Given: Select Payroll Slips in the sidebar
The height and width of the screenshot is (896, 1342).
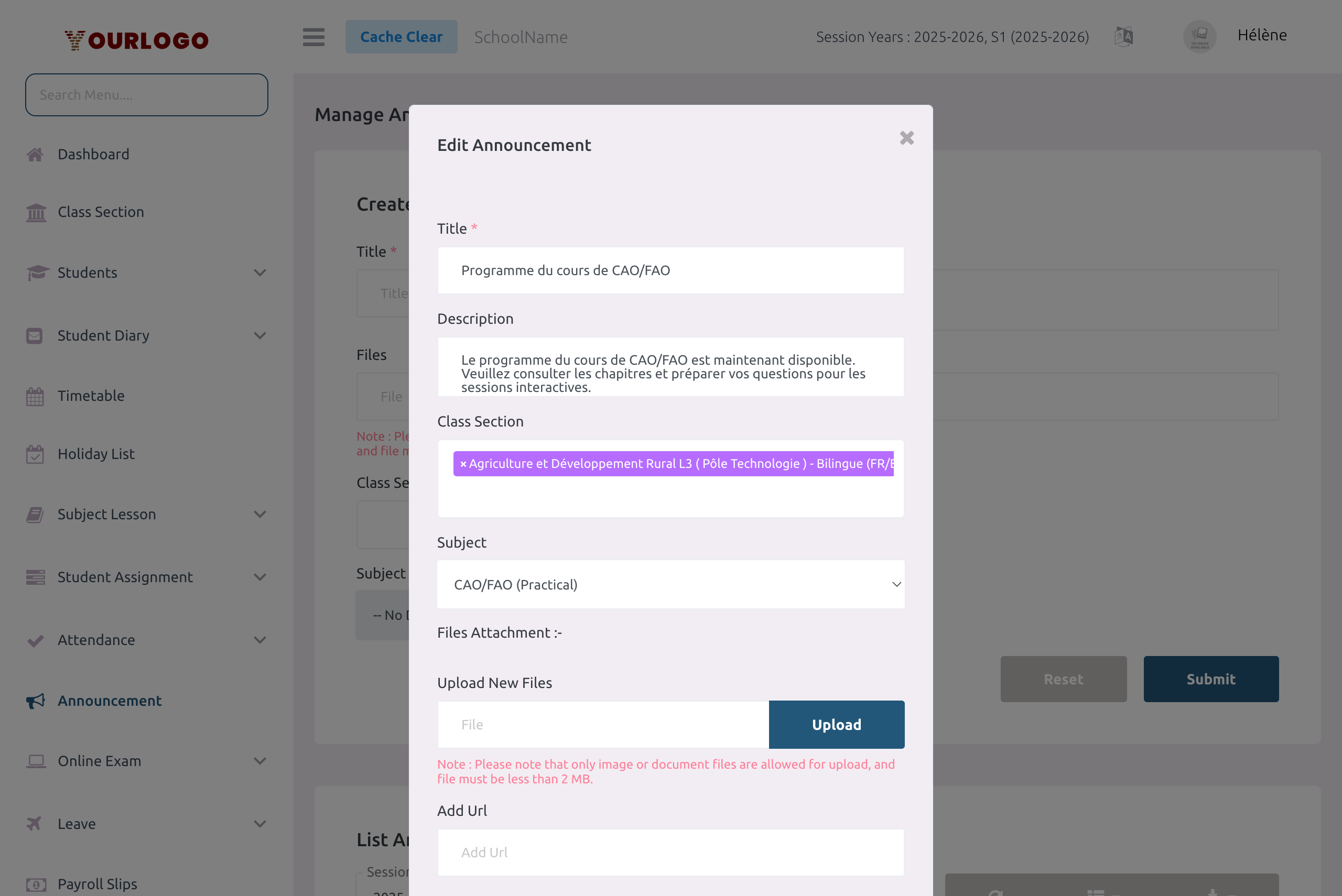Looking at the screenshot, I should click(97, 883).
